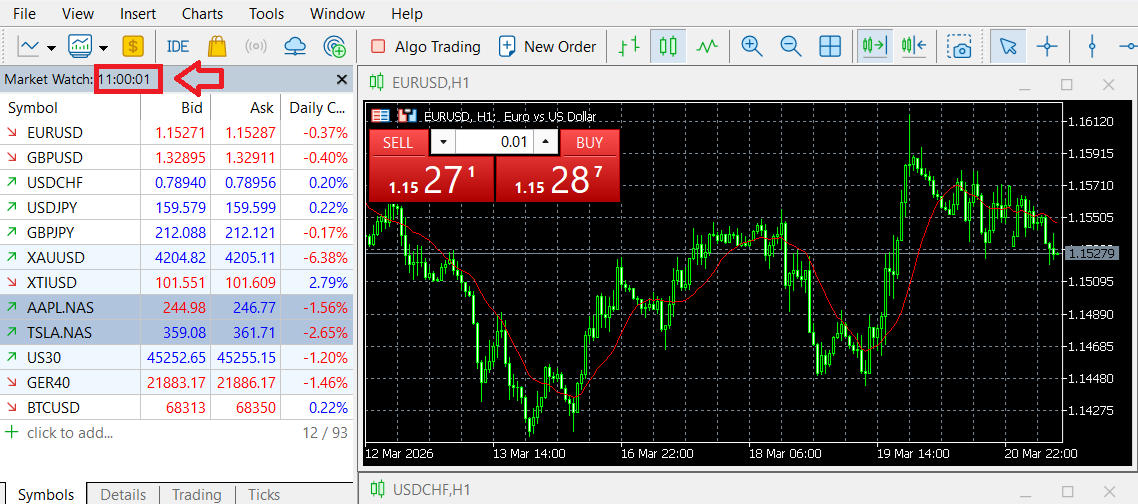The width and height of the screenshot is (1138, 504).
Task: Switch to line chart display
Action: click(707, 46)
